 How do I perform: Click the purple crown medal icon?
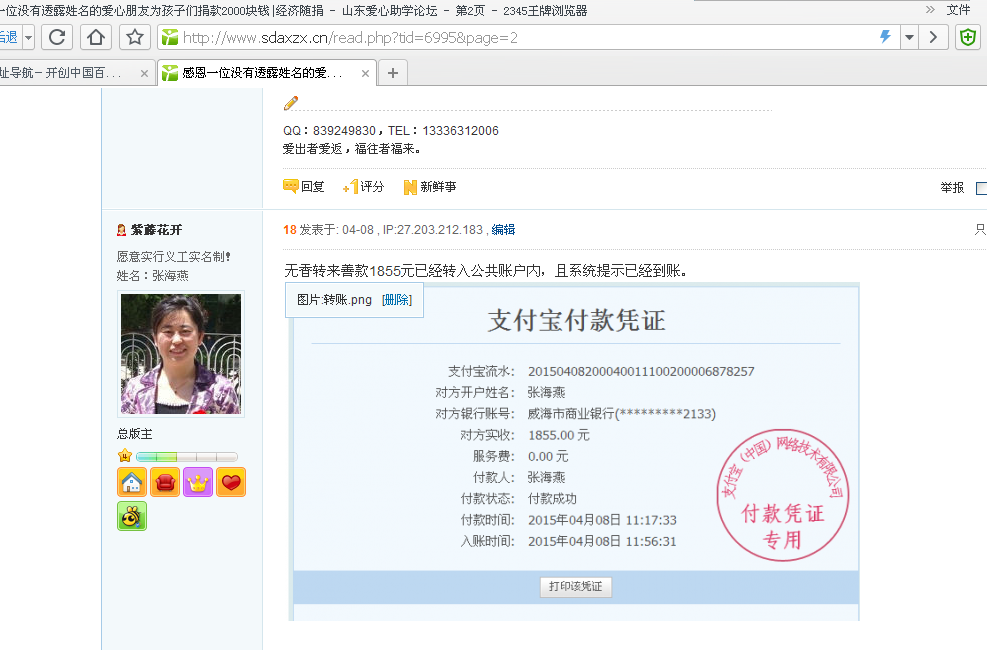(x=198, y=482)
